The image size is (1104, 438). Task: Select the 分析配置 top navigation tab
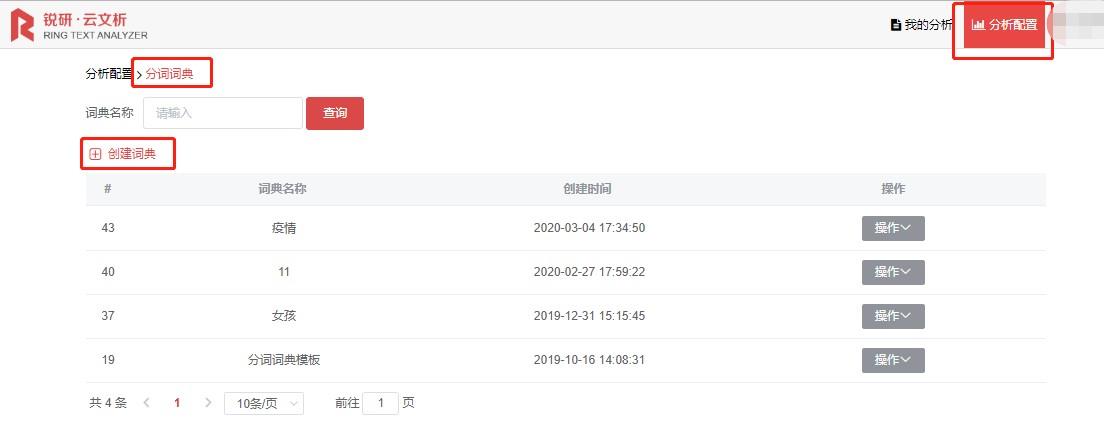[1004, 25]
